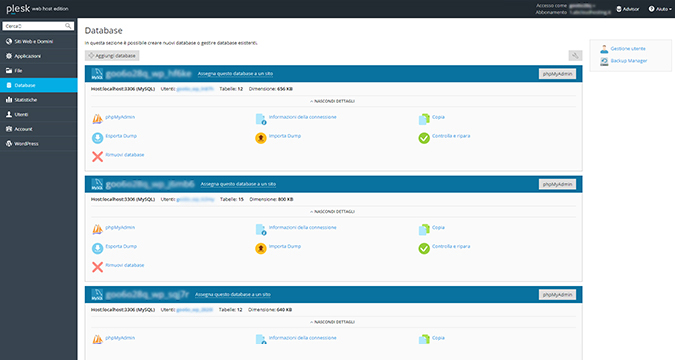Open phpMyAdmin icon in first database card

pos(98,119)
